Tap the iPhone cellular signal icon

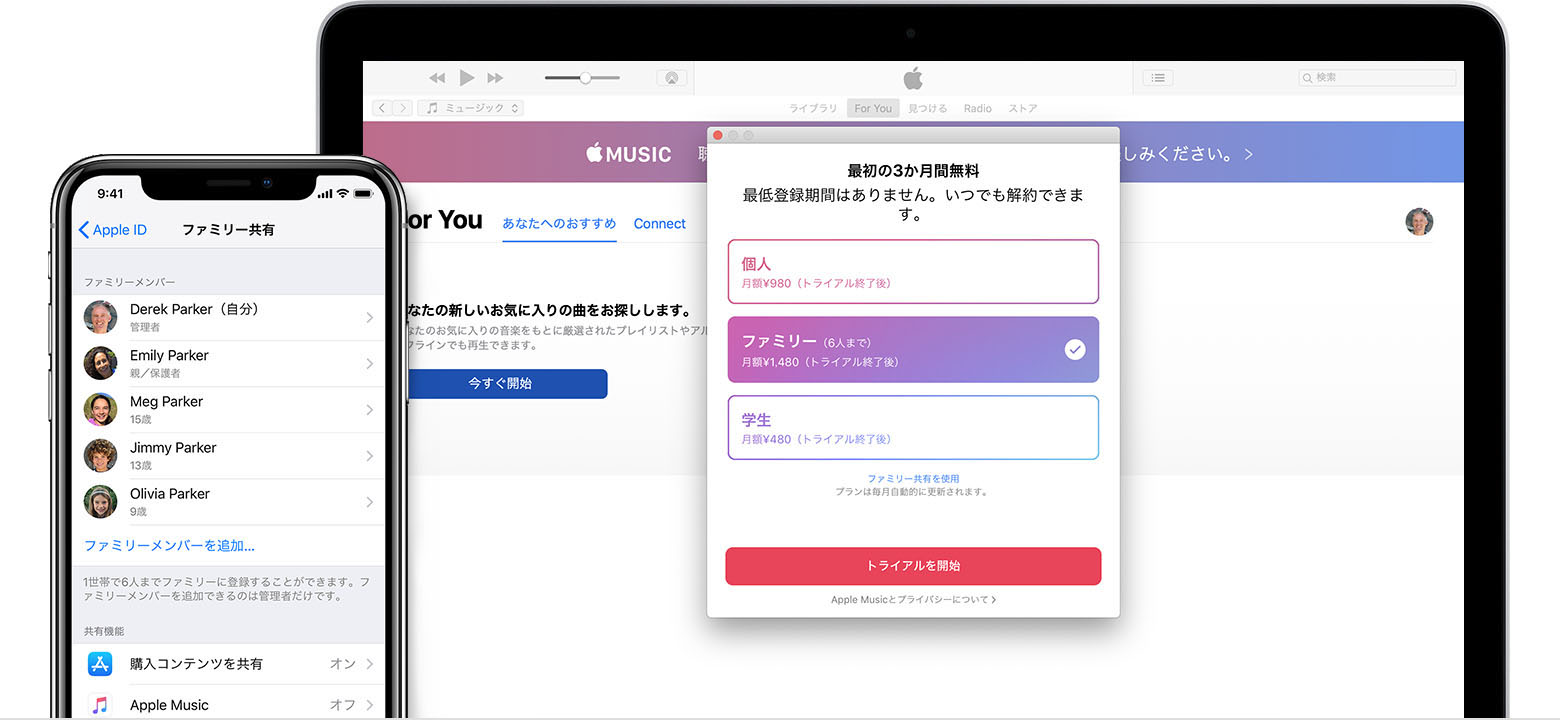324,193
